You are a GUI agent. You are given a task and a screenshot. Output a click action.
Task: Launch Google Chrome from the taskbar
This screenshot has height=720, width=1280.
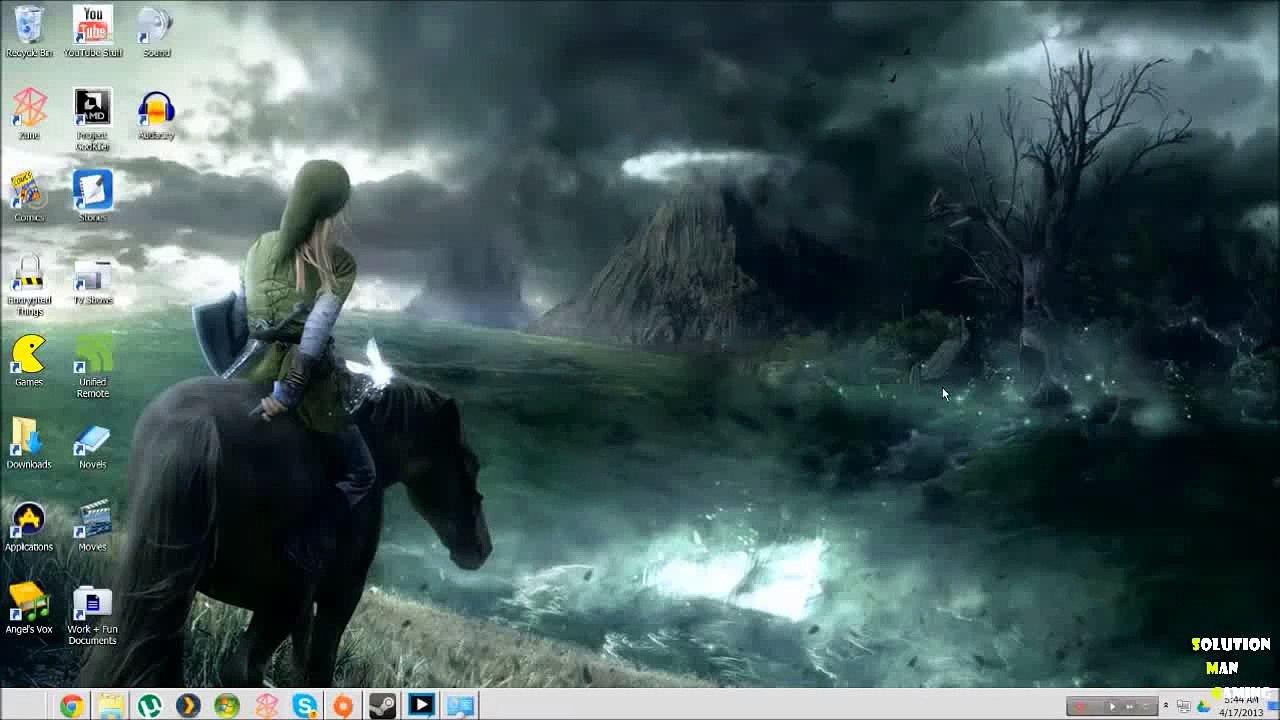coord(71,706)
